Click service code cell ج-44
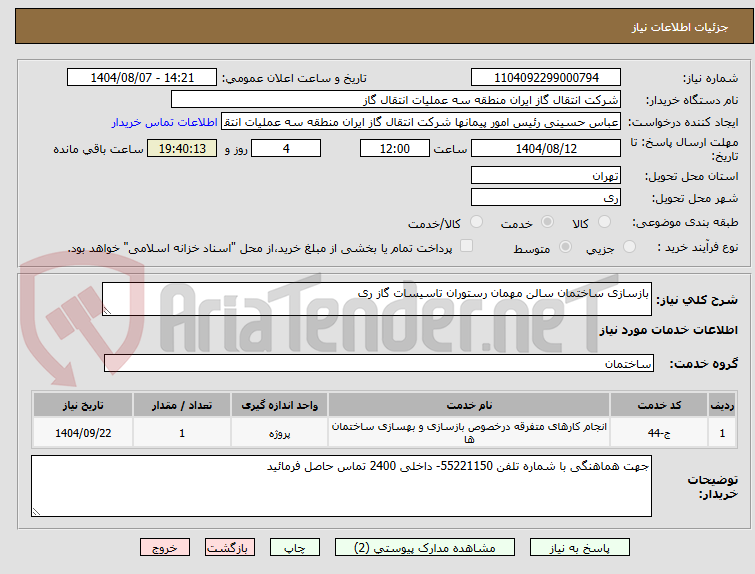This screenshot has height=574, width=755. 659,433
